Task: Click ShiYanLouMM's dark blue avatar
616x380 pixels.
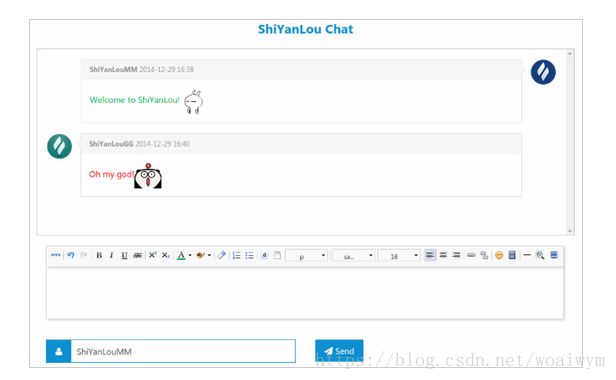Action: click(x=543, y=72)
